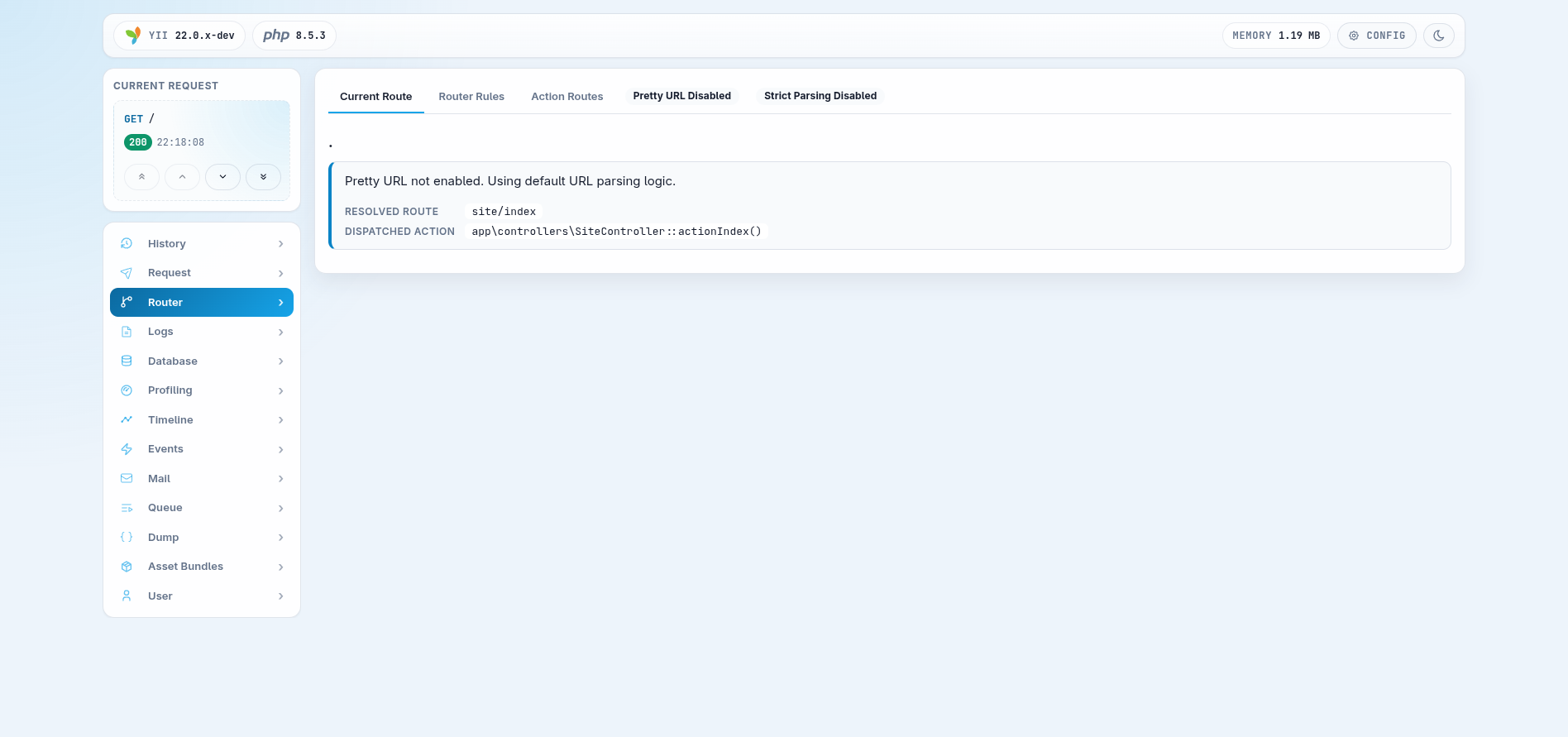
Task: Click the CONFIG button label
Action: point(1386,36)
